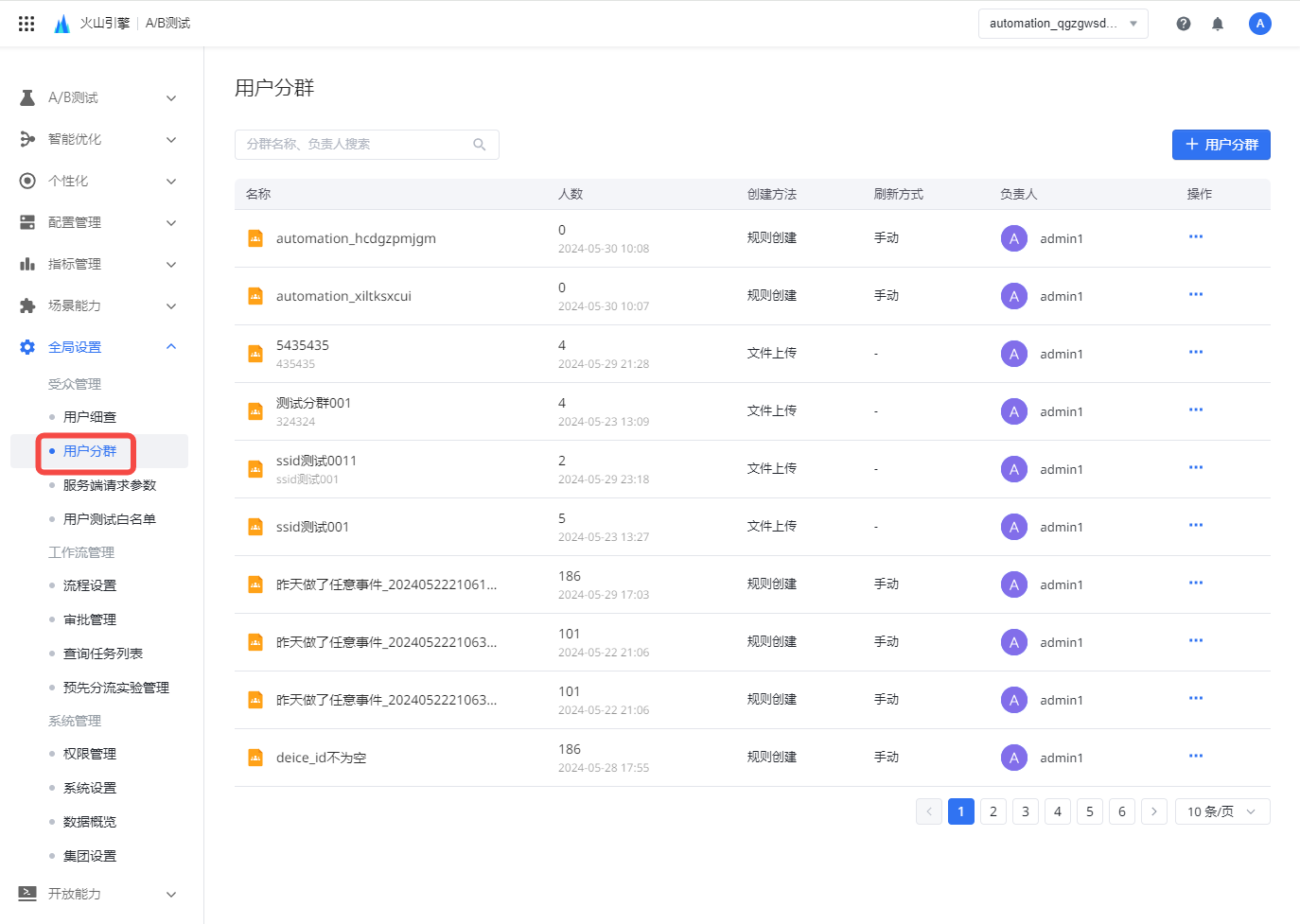Open the help question mark icon

coord(1184,24)
